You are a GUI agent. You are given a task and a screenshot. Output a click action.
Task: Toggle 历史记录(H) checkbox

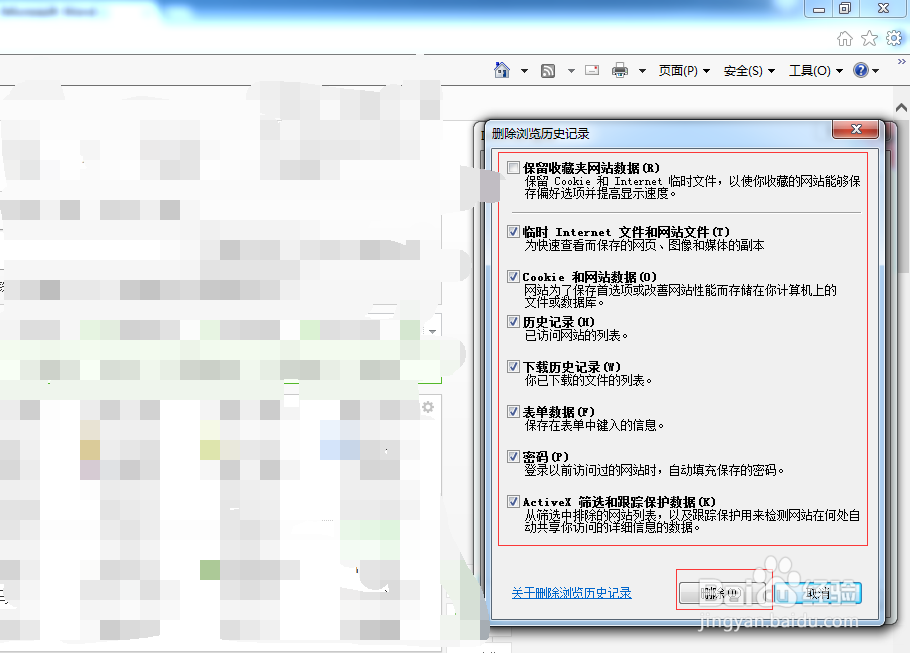pyautogui.click(x=513, y=322)
